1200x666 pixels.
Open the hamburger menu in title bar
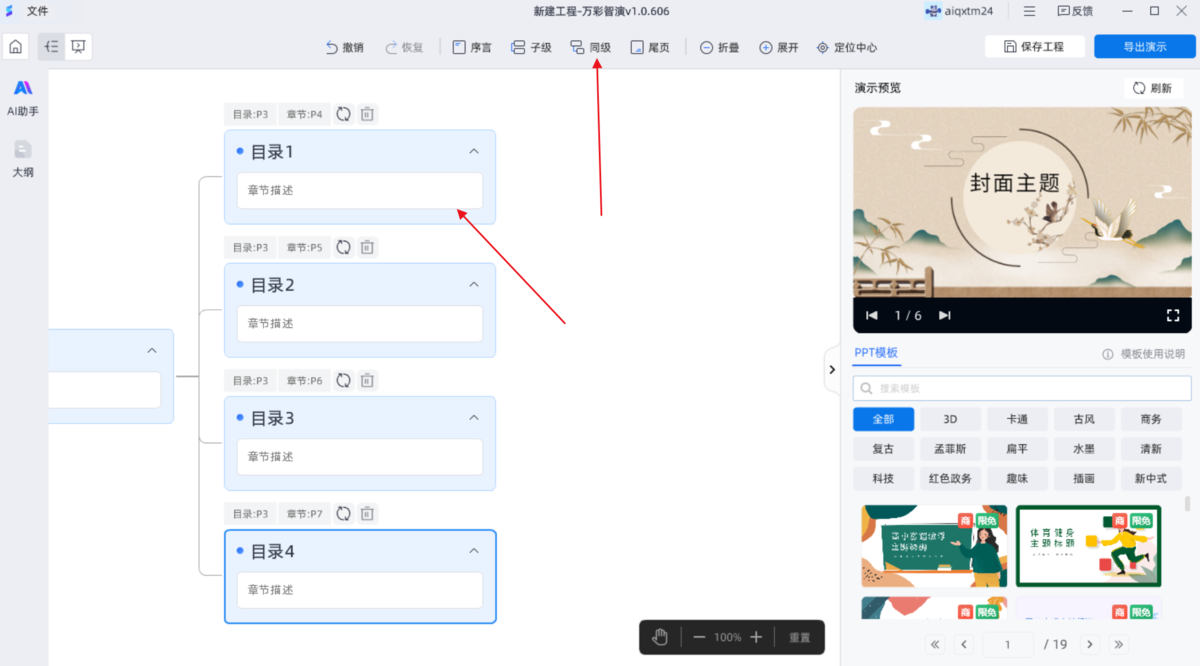(x=1030, y=11)
